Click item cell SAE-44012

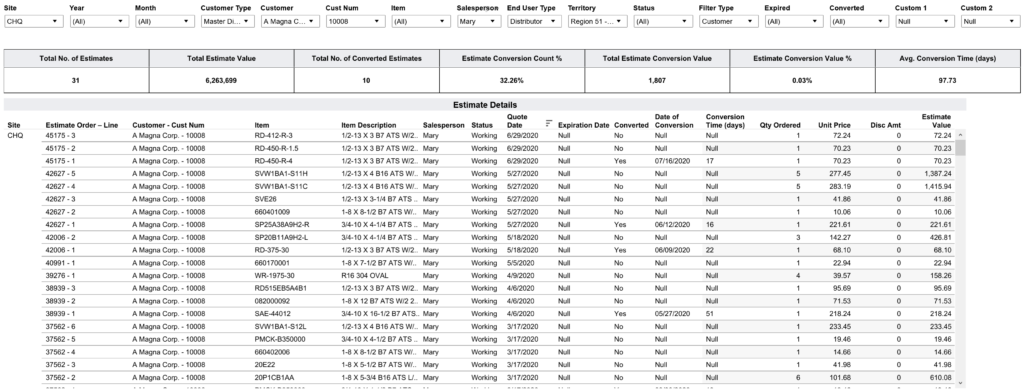(273, 314)
